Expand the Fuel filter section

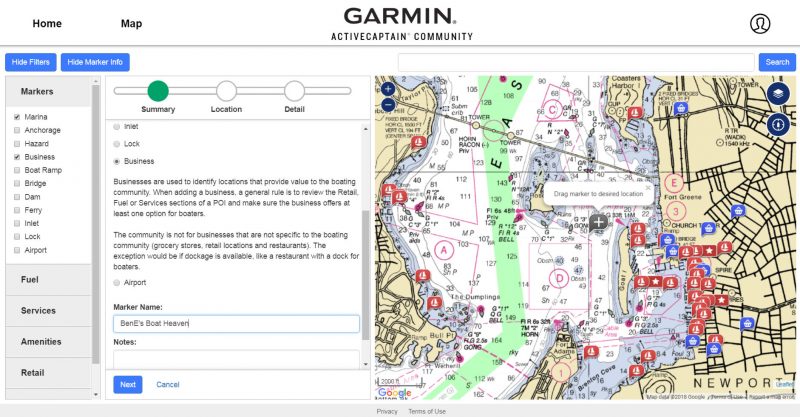[48, 280]
